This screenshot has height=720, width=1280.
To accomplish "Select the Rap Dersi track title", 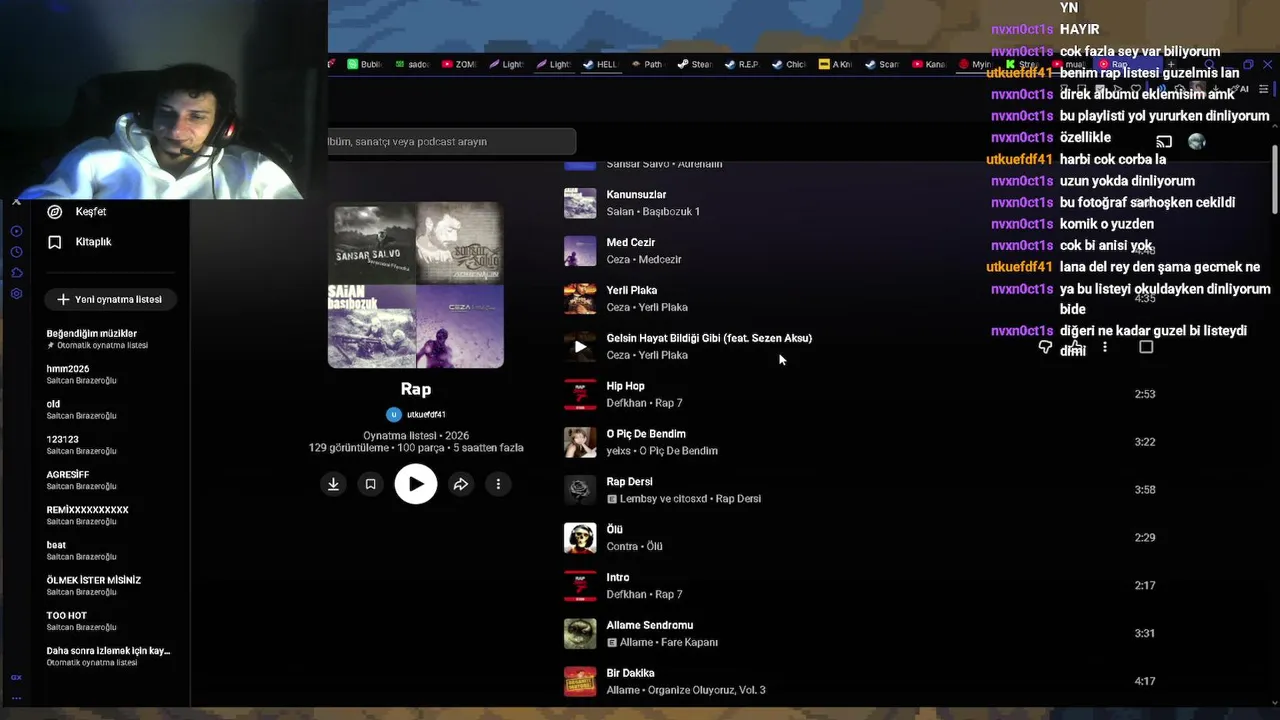I will pos(629,482).
